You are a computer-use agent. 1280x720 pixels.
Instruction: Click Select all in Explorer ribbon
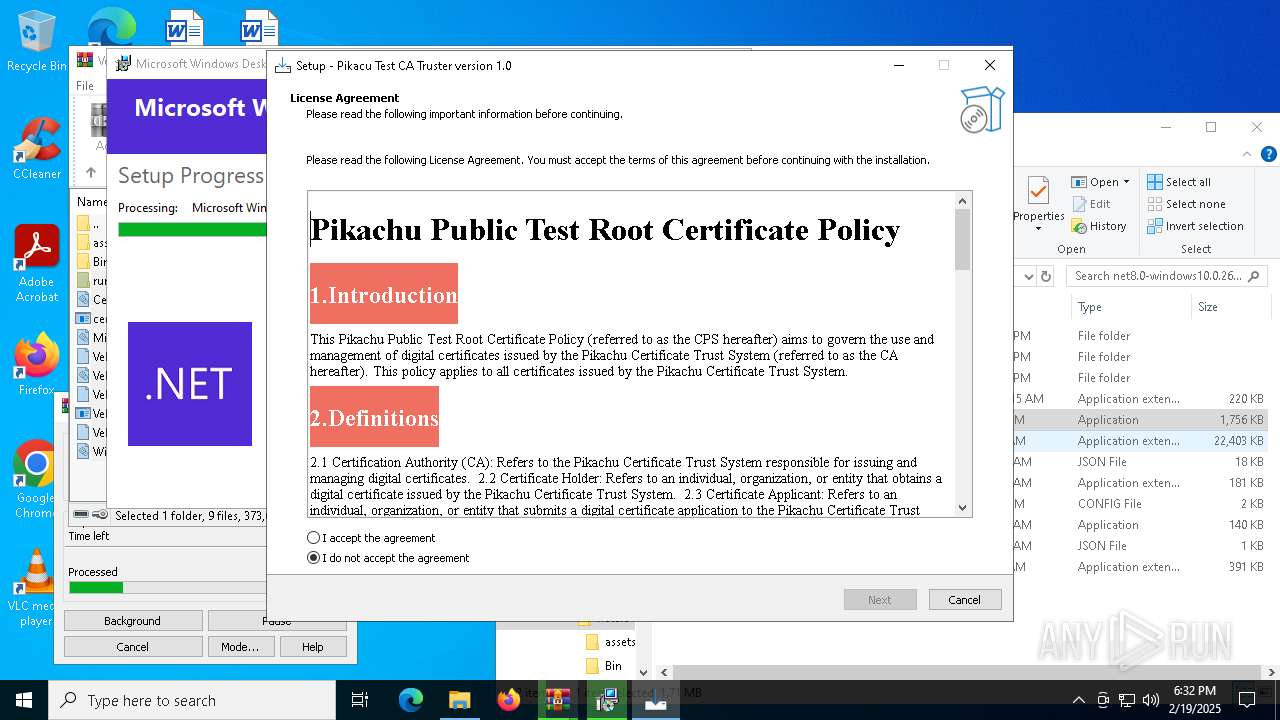point(1179,182)
